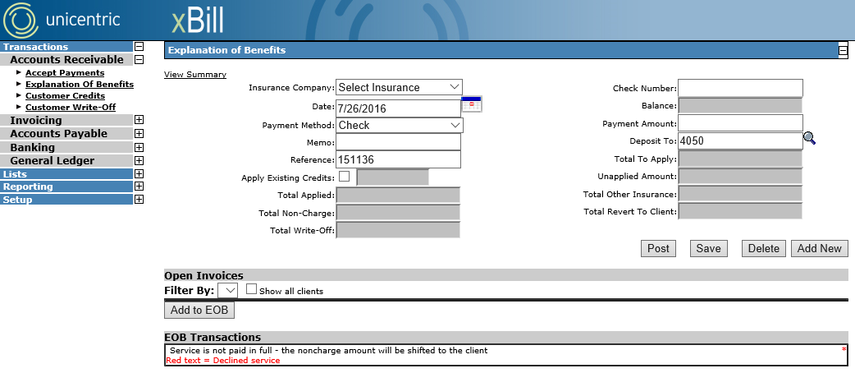Collapse the Transactions section

[x=139, y=47]
